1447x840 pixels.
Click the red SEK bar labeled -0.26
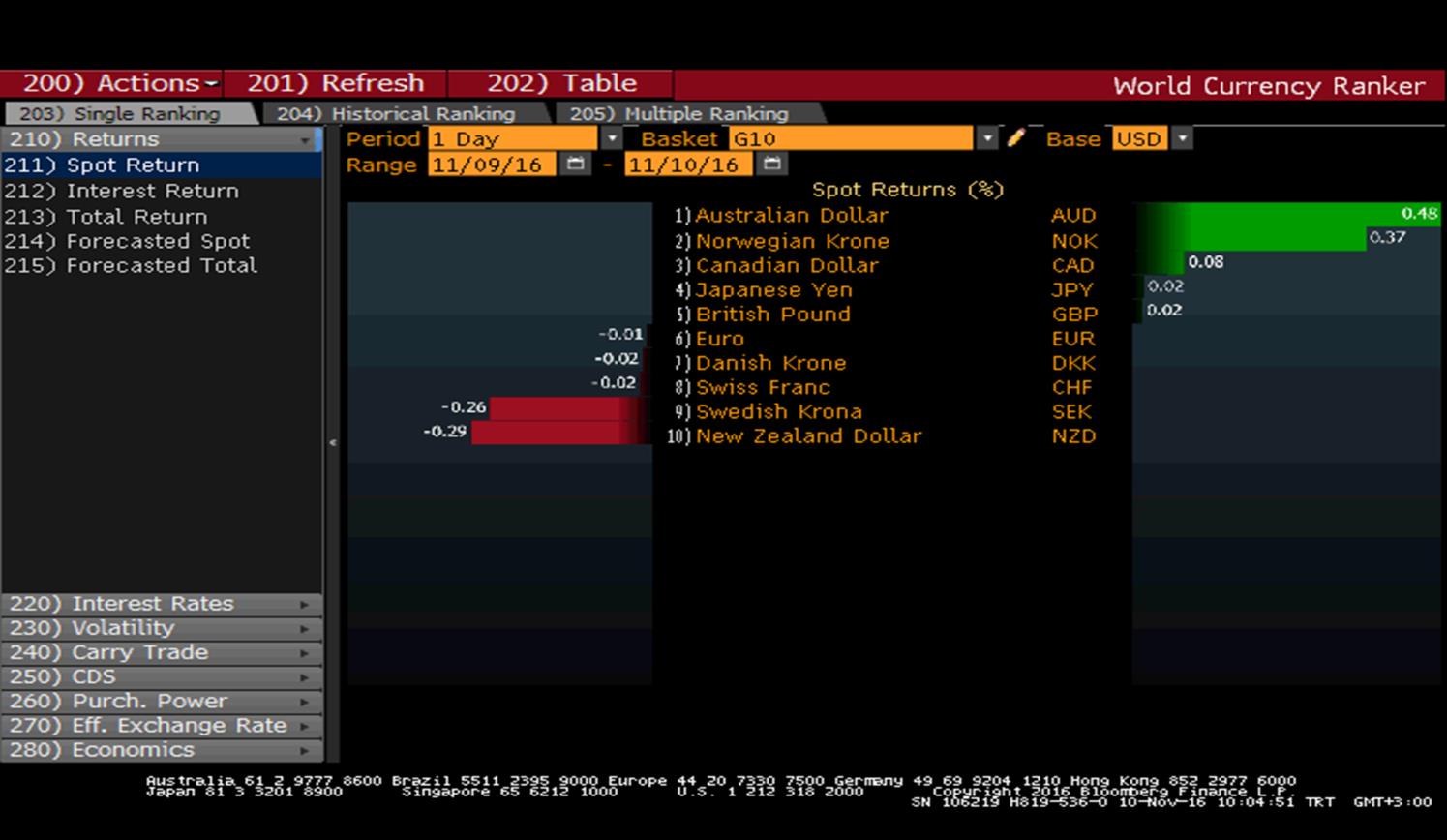click(x=569, y=407)
